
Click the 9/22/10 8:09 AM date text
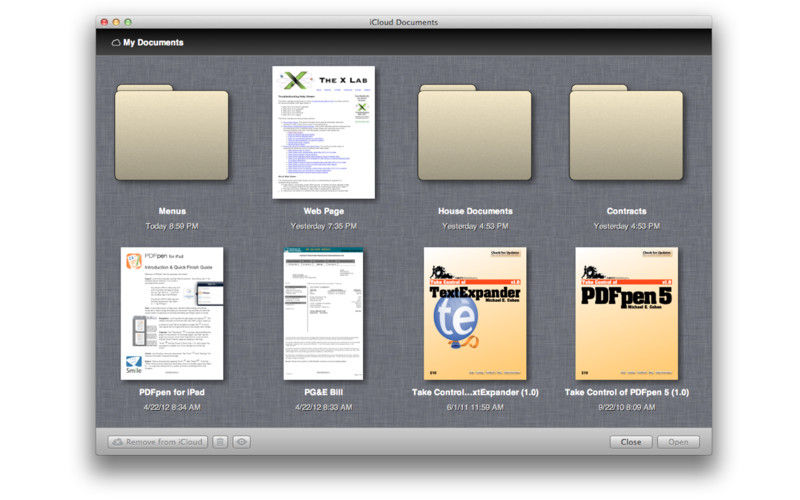pyautogui.click(x=627, y=407)
